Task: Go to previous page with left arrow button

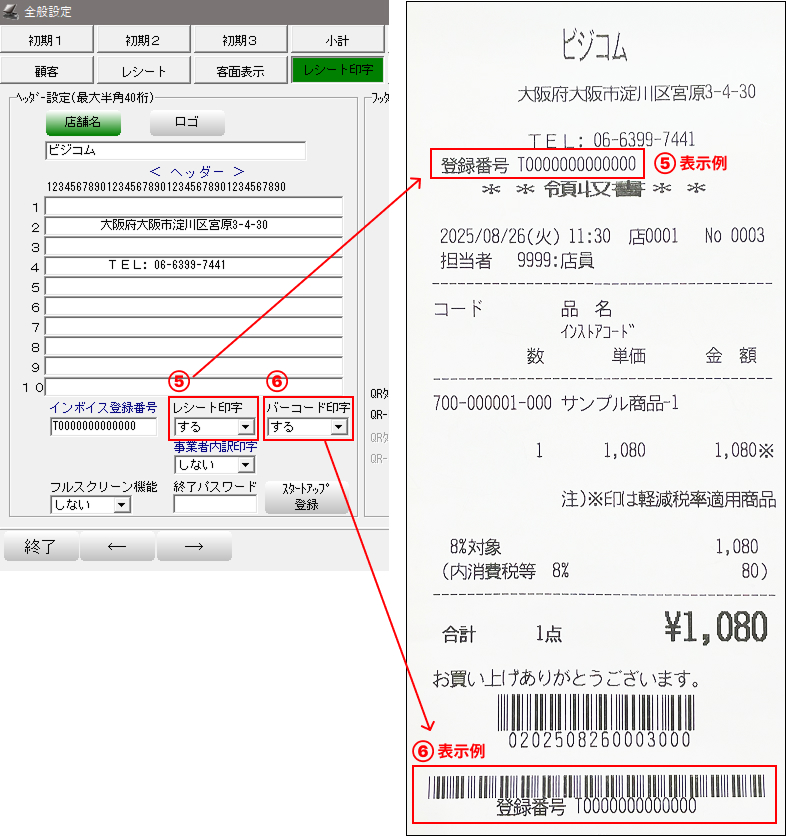Action: (117, 546)
